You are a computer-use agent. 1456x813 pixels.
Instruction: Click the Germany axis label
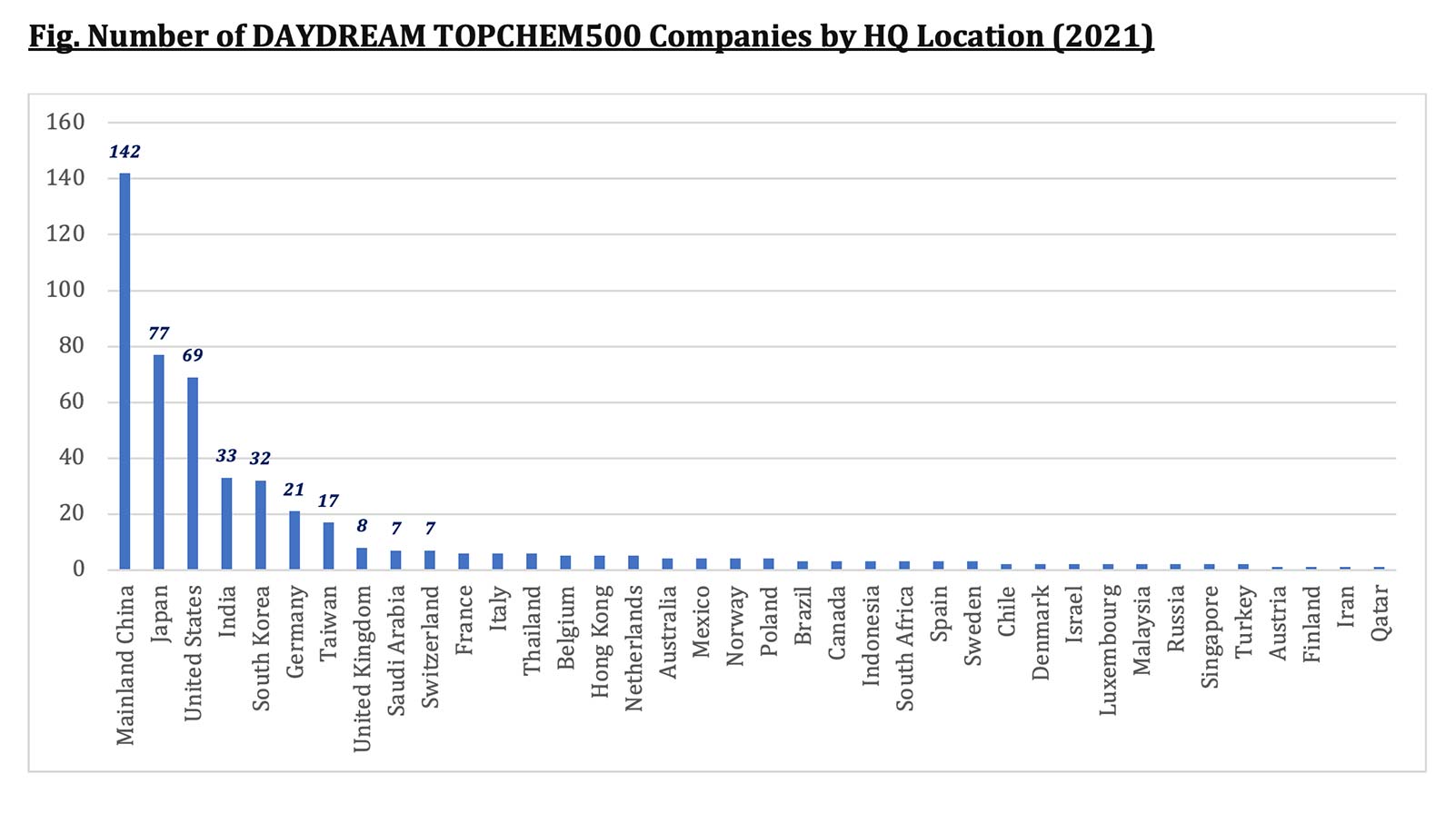tap(294, 631)
